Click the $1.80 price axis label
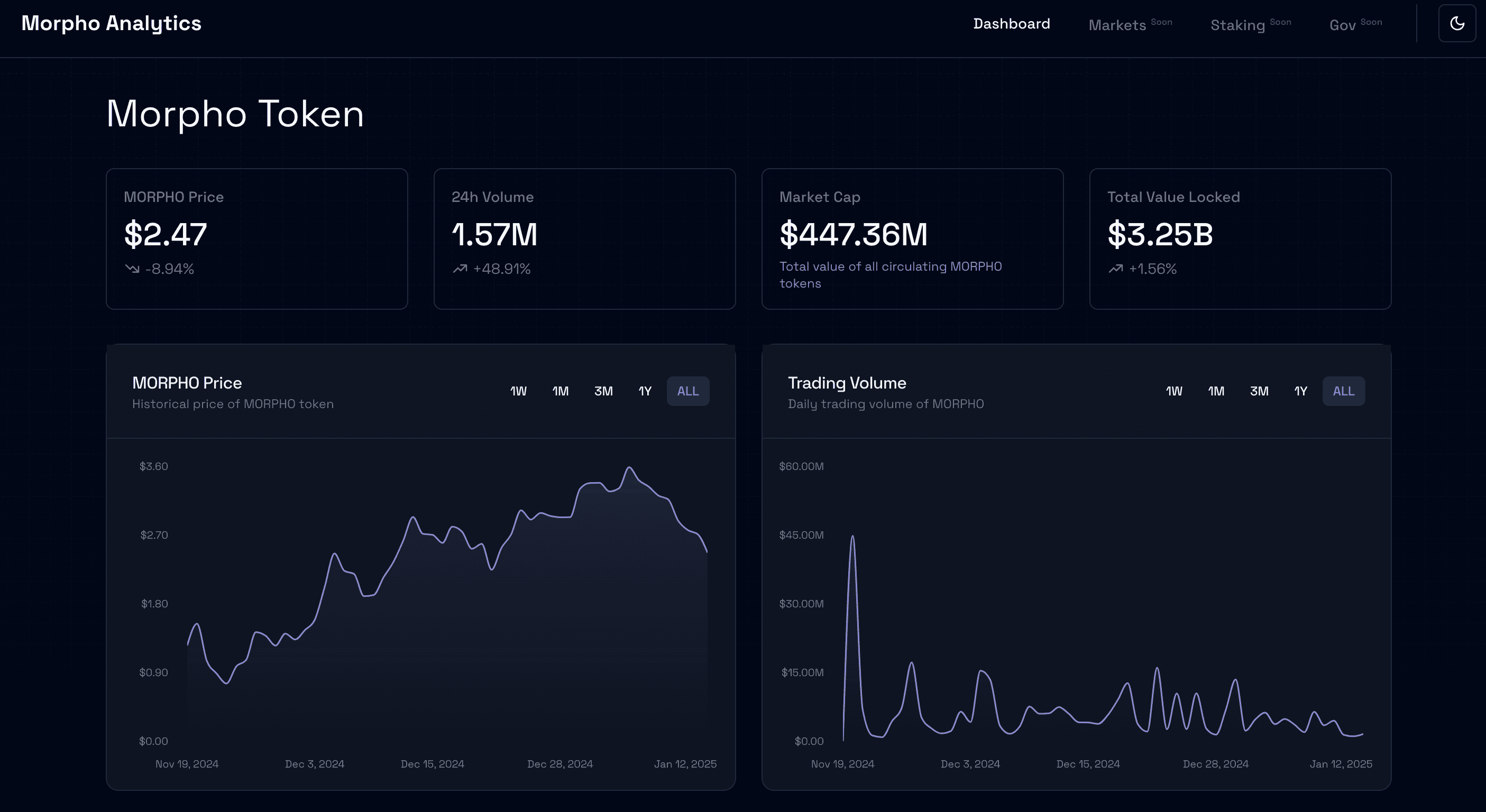Image resolution: width=1486 pixels, height=812 pixels. 154,604
